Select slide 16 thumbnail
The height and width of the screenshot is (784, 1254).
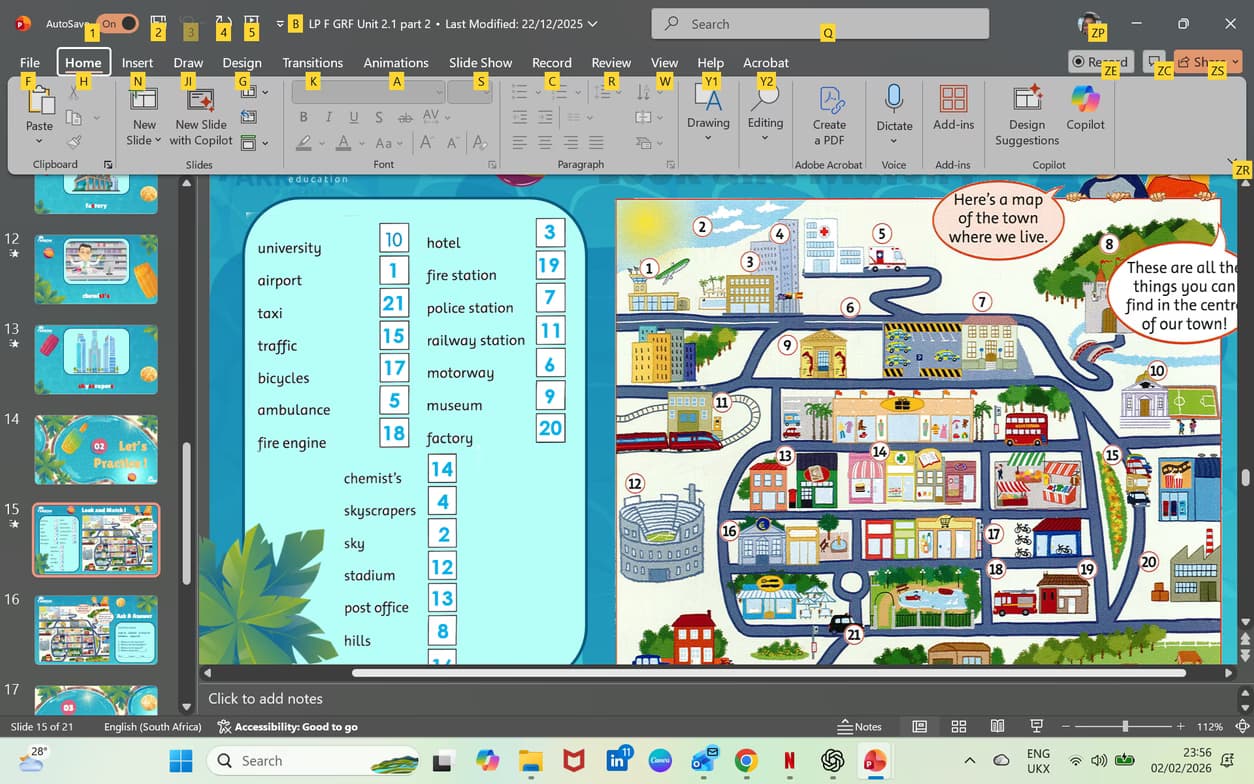coord(96,629)
